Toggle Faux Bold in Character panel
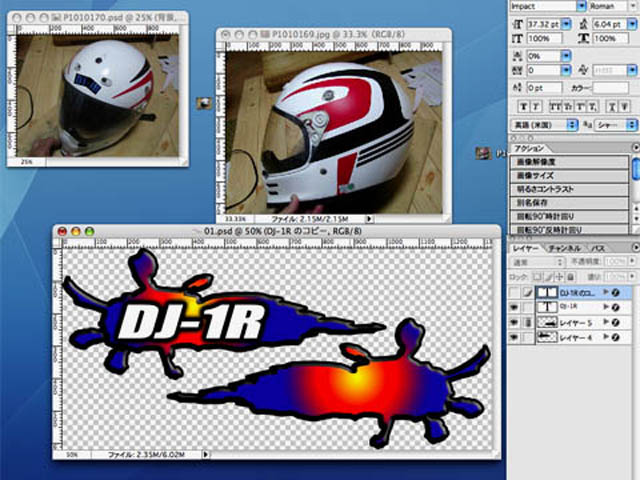The width and height of the screenshot is (640, 480). pos(524,107)
